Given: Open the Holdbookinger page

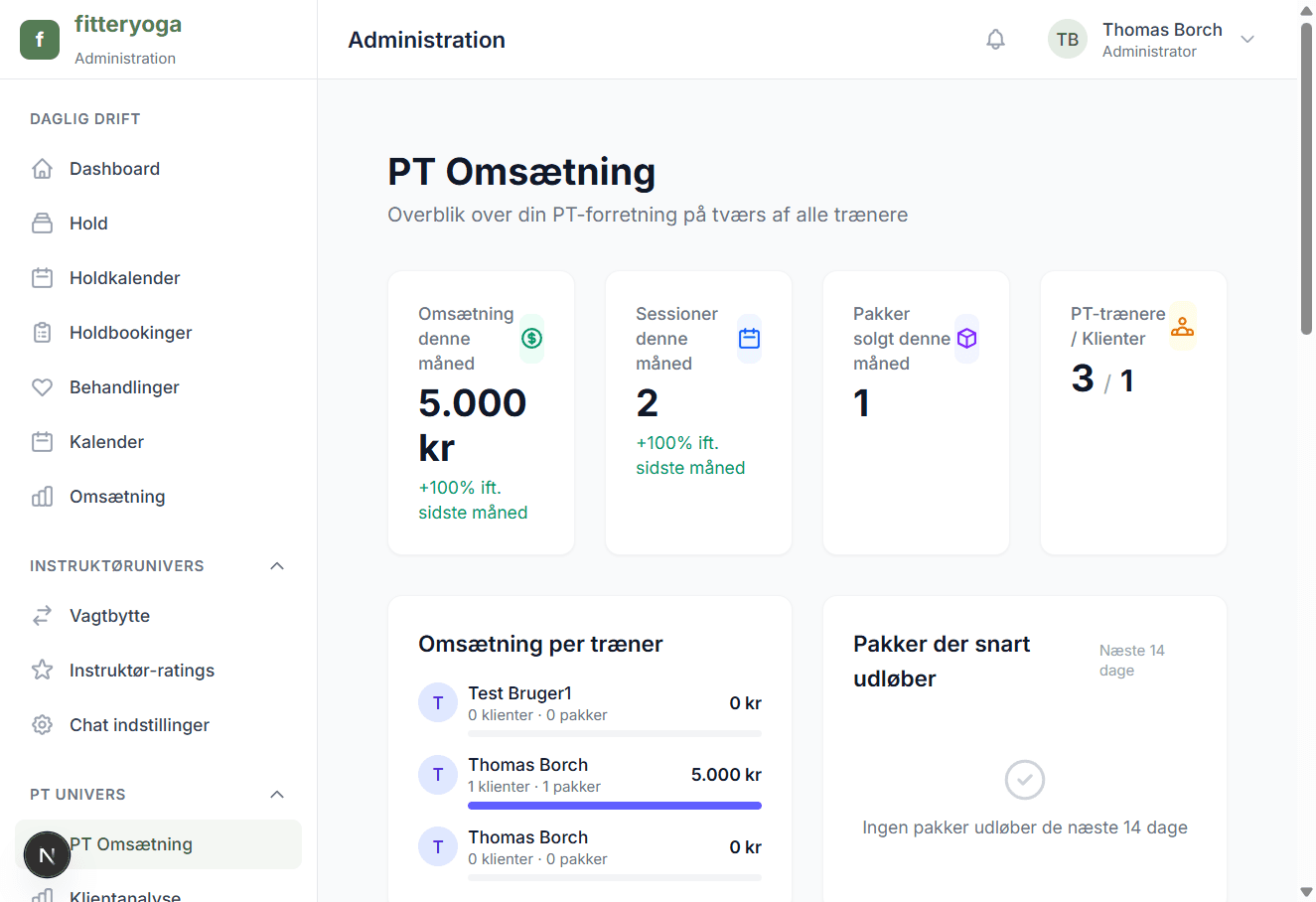Looking at the screenshot, I should click(130, 332).
